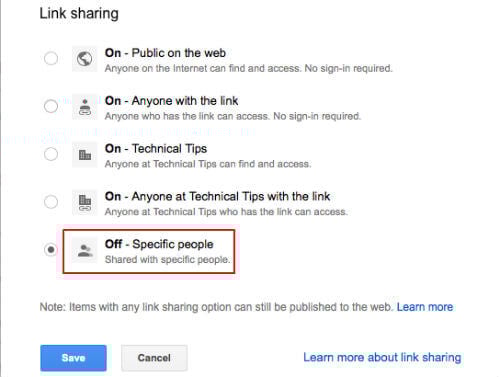Viewport: 500px width, 377px height.
Task: Pick the Anyone at Technical Tips with the link radio button
Action: coord(51,202)
